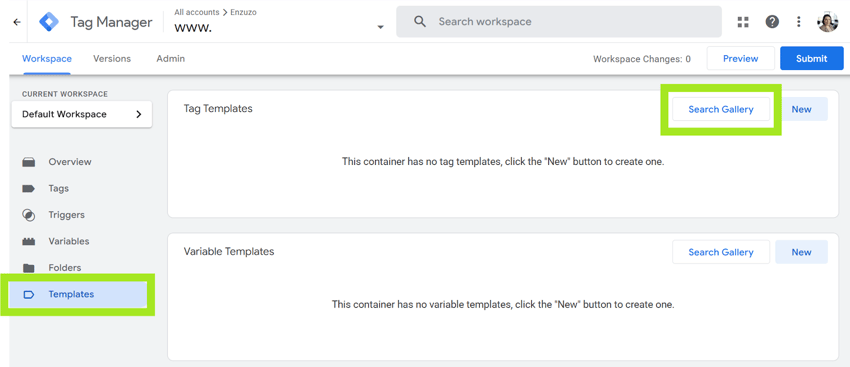Click the search magnifier icon
The width and height of the screenshot is (850, 367).
[x=419, y=22]
